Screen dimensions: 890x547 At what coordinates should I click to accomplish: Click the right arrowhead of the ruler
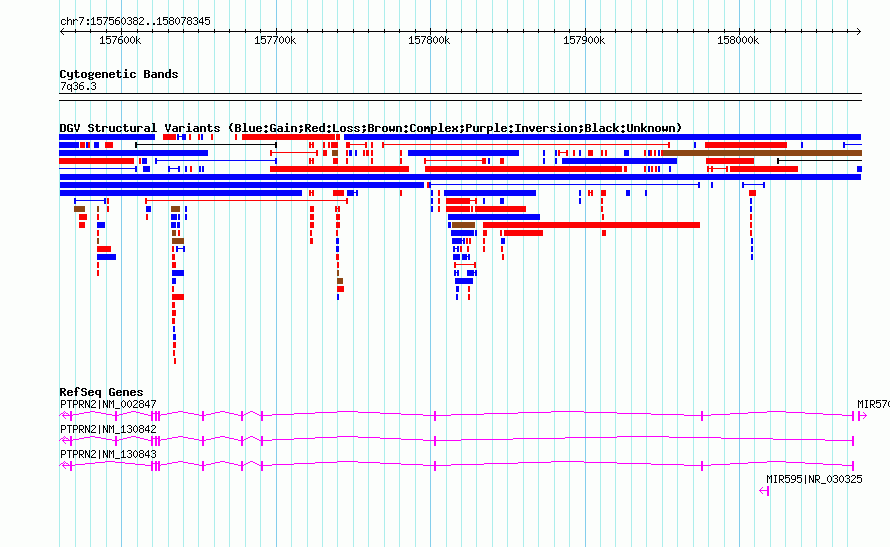859,32
